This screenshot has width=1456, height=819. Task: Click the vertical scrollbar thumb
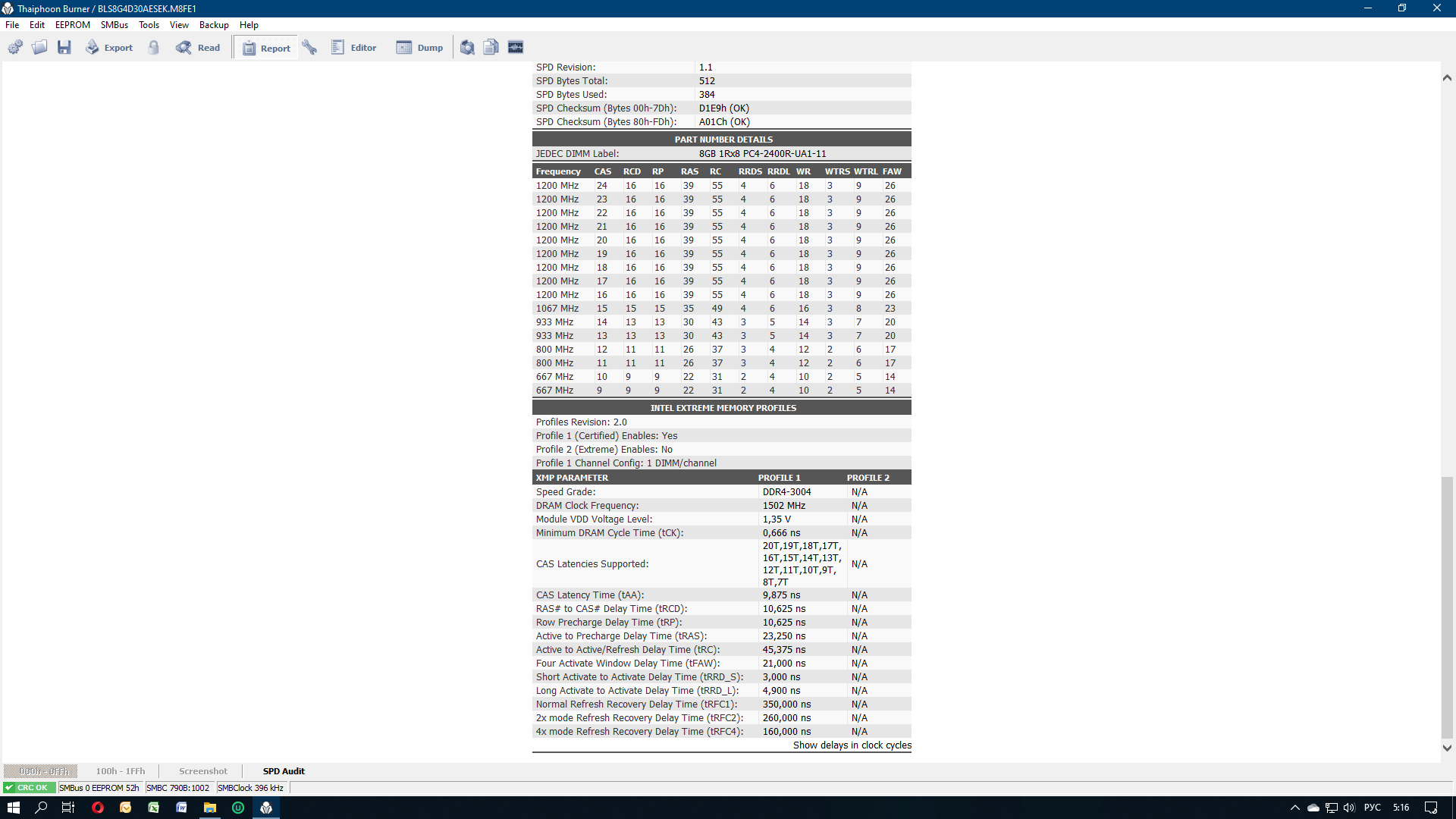tap(1447, 607)
